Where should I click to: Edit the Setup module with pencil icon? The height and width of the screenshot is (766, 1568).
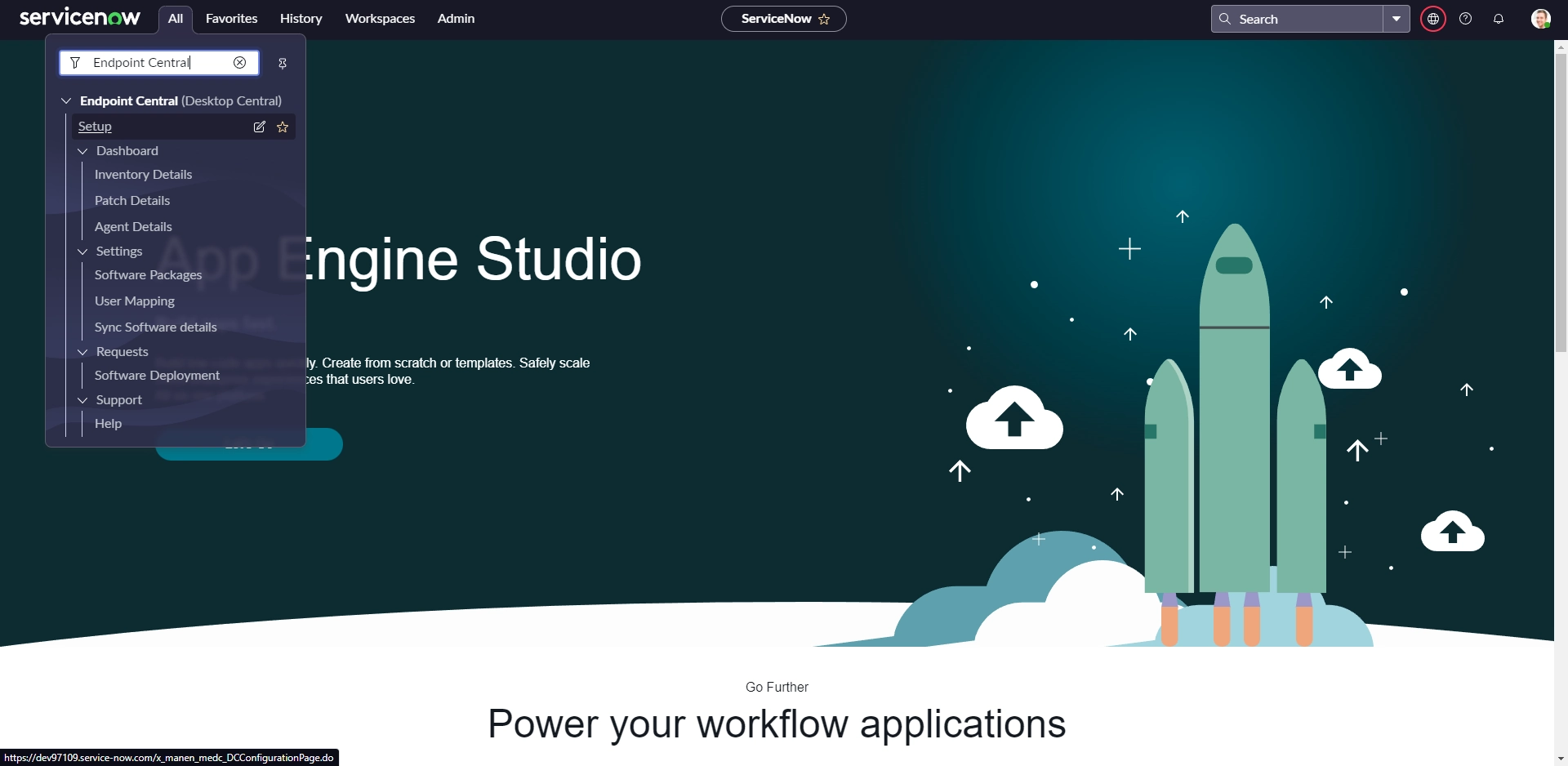(x=259, y=127)
